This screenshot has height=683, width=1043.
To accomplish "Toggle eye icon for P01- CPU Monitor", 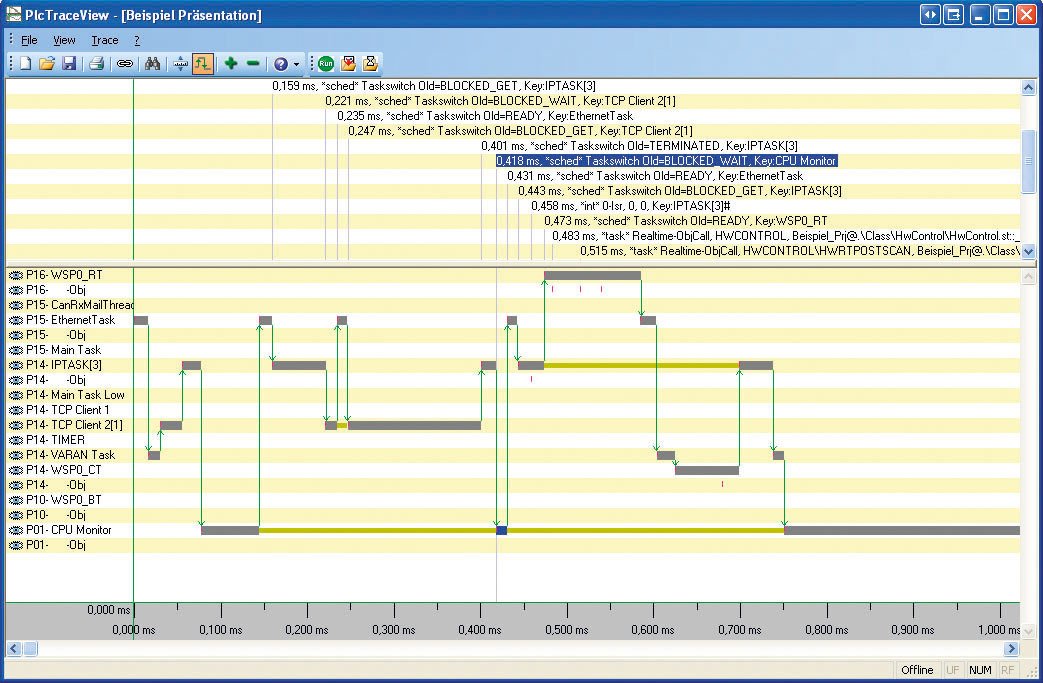I will (x=16, y=530).
